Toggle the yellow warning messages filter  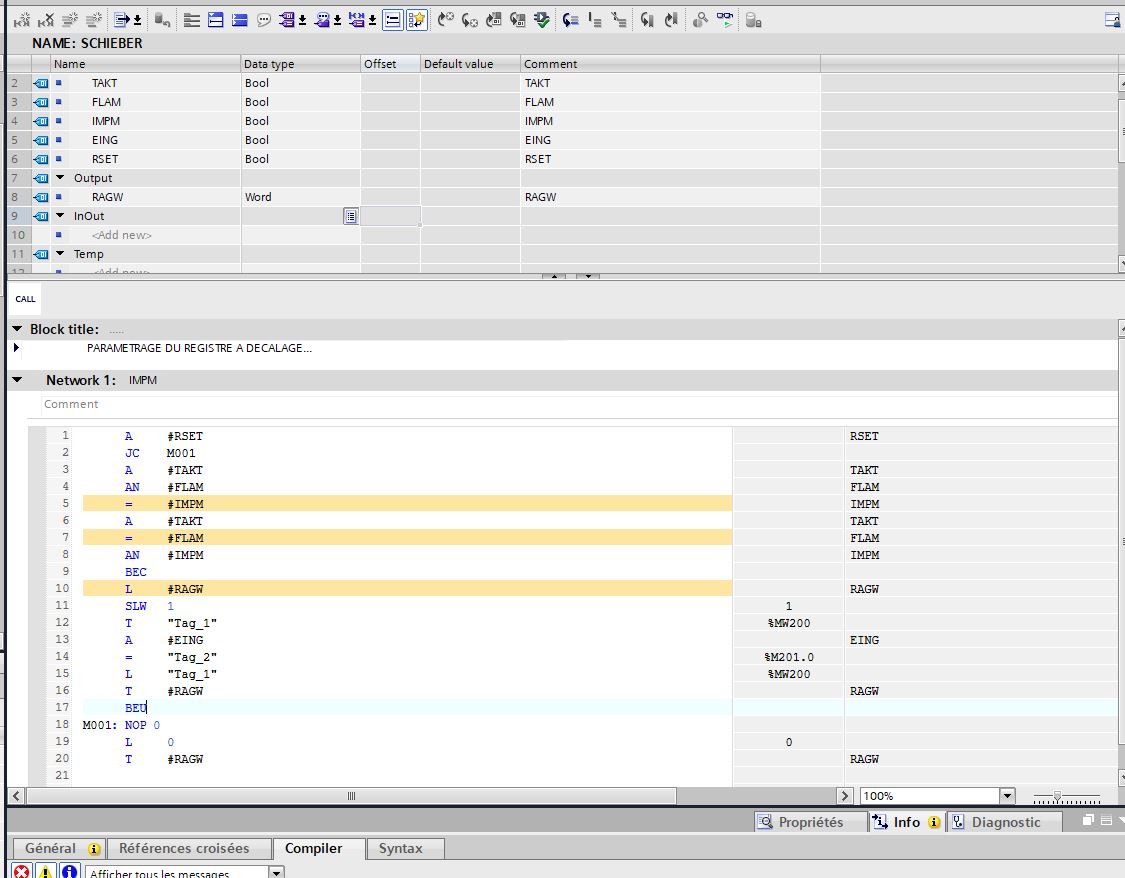tap(46, 872)
